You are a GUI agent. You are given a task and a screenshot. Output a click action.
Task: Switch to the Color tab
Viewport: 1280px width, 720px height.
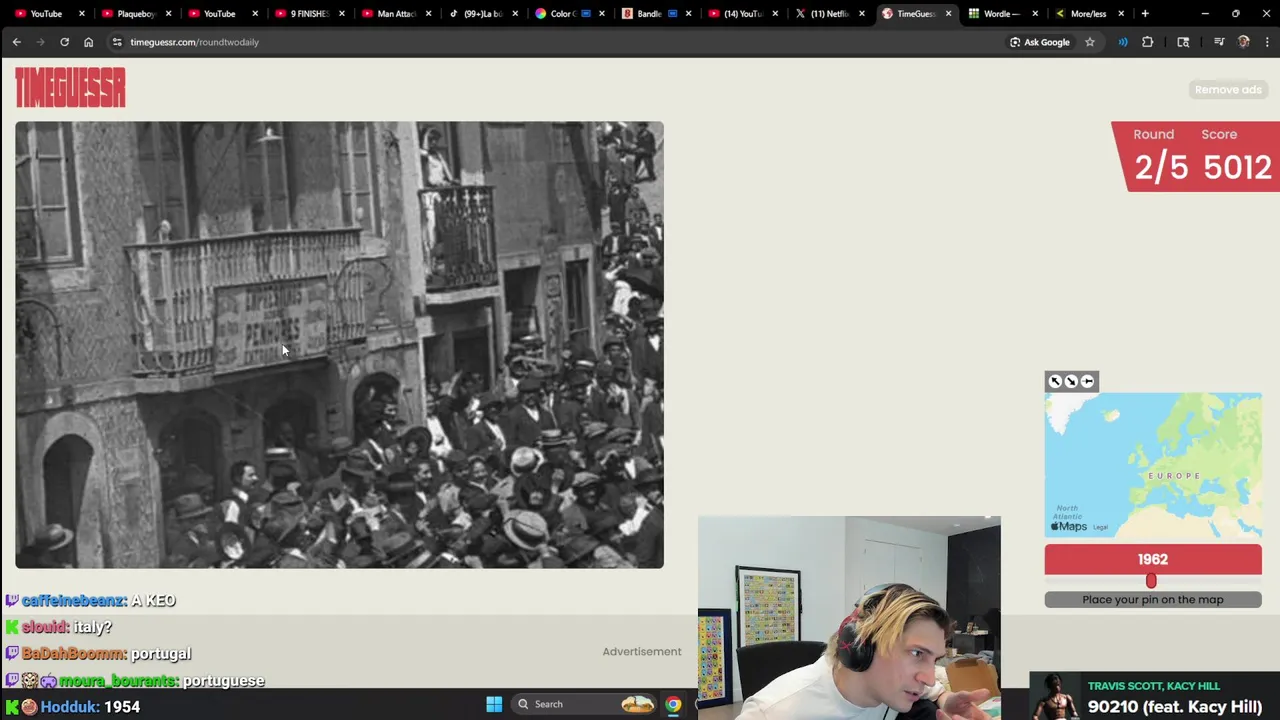[x=568, y=14]
